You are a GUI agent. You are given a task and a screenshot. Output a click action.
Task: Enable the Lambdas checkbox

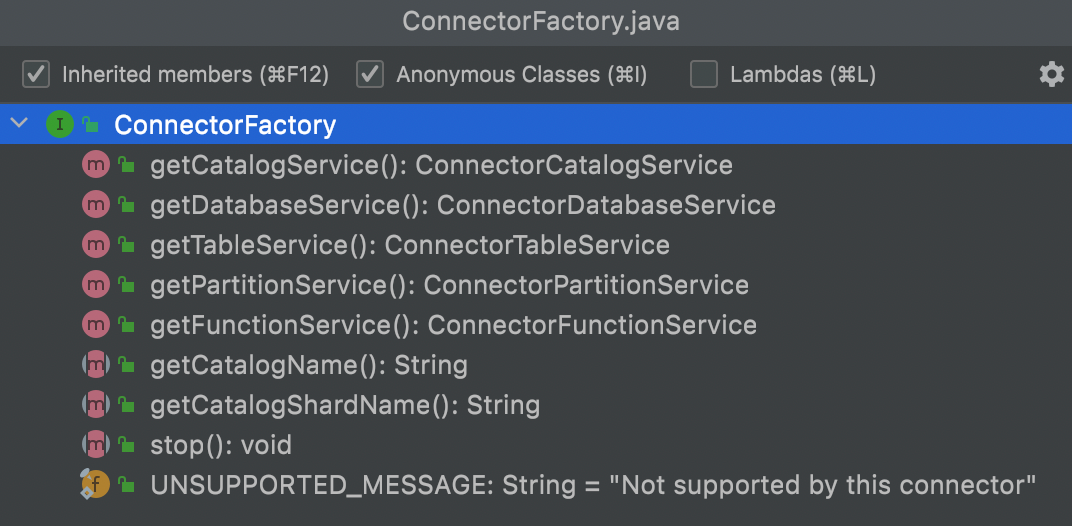point(704,74)
